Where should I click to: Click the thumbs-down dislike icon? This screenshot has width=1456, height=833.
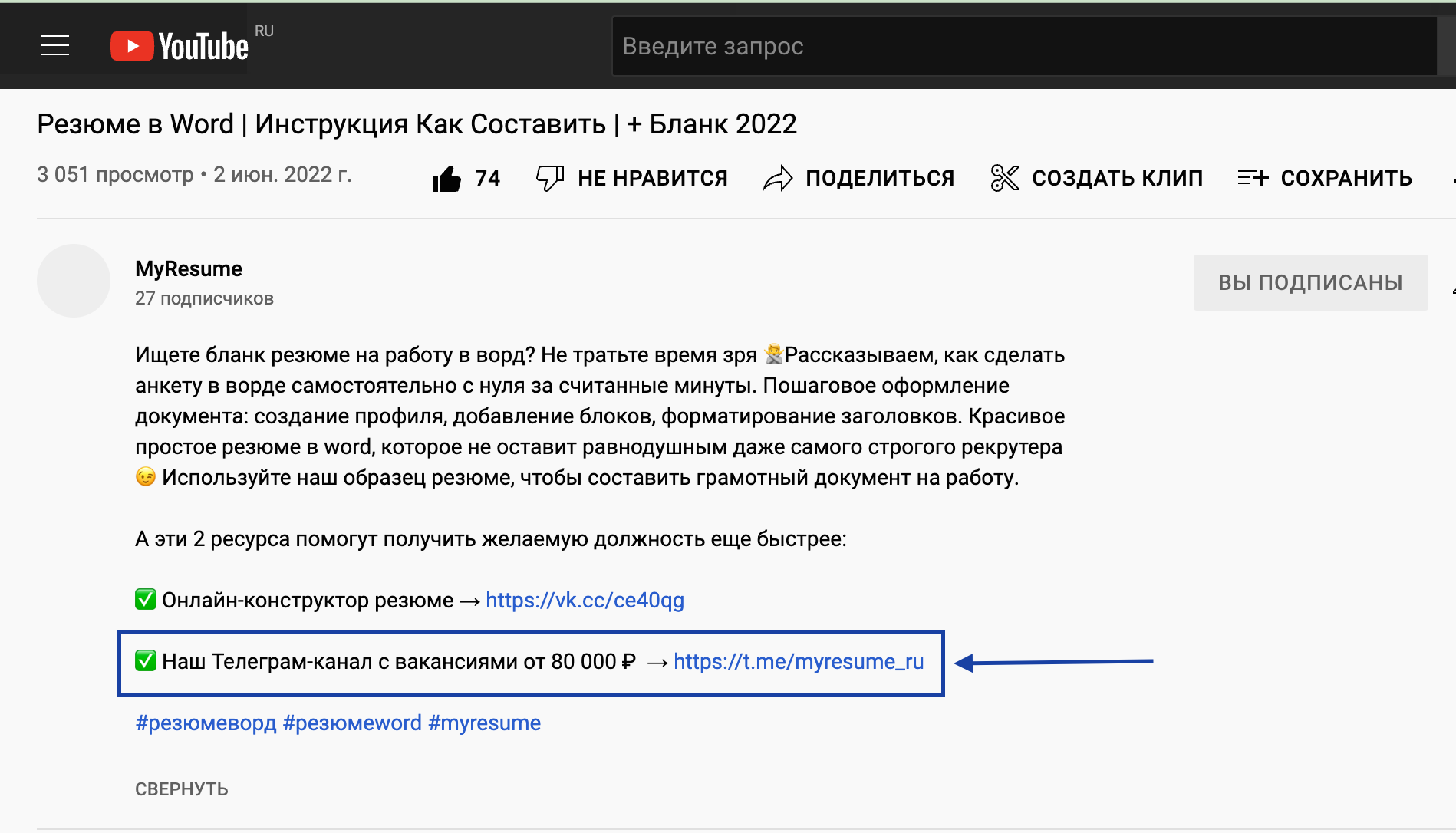click(550, 179)
